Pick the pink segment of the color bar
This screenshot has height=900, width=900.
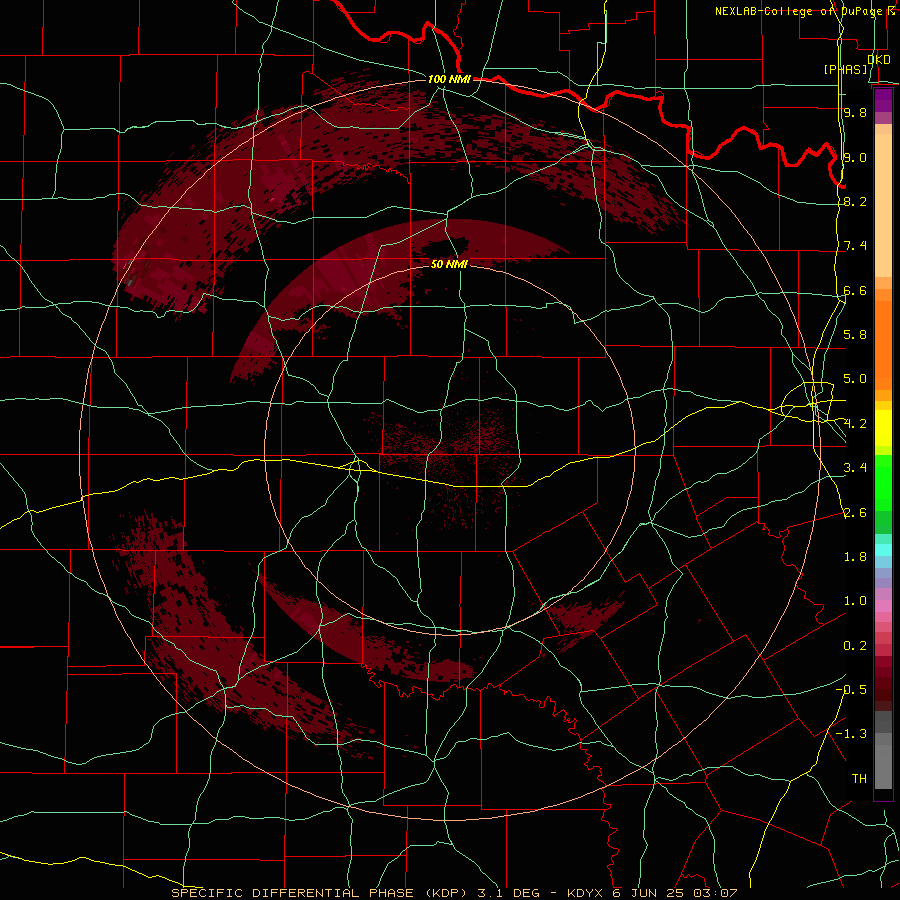tap(883, 606)
